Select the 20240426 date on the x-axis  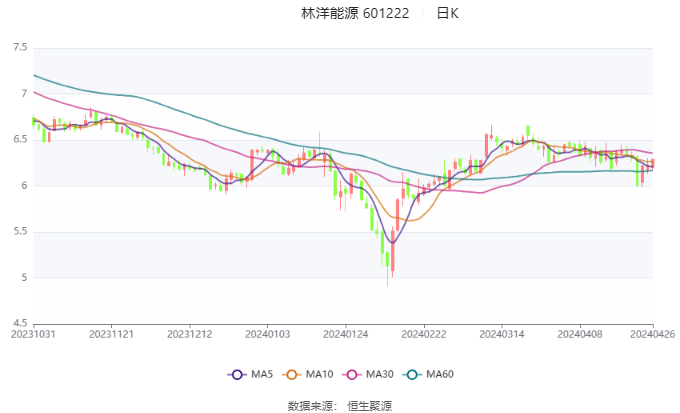click(653, 334)
